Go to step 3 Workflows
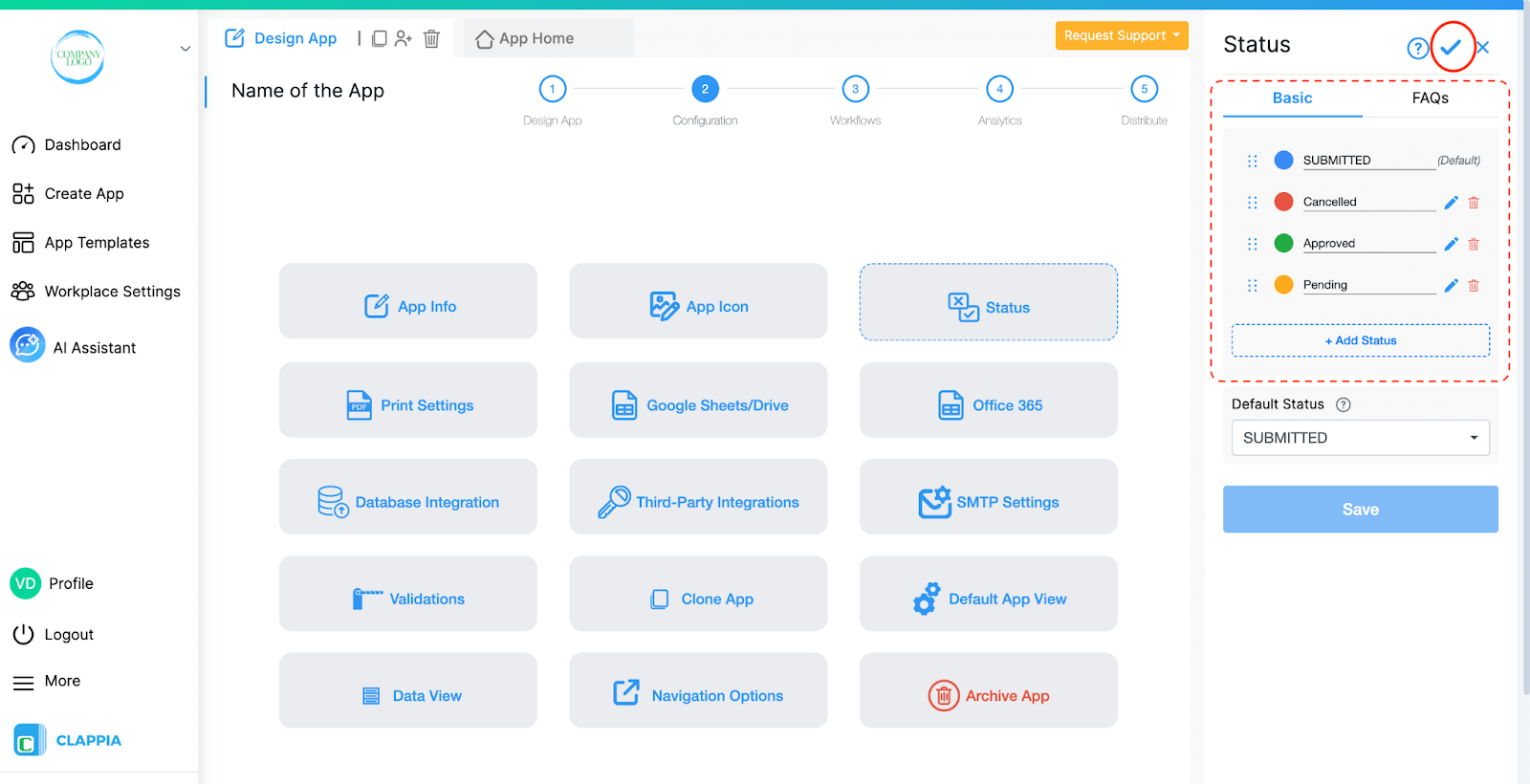The width and height of the screenshot is (1530, 784). [x=855, y=89]
